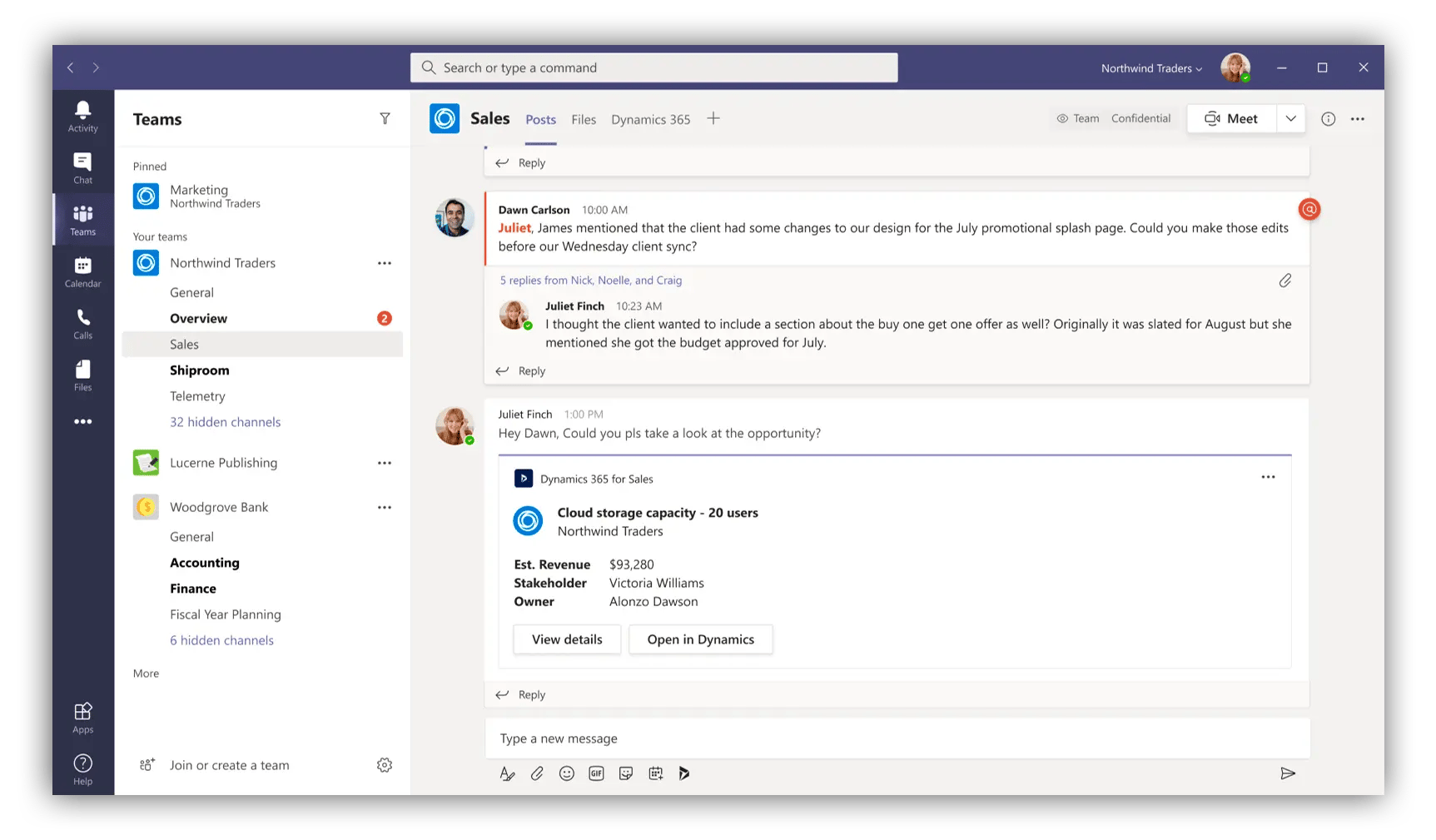
Task: Open the Dynamics 365 tab
Action: (x=650, y=120)
